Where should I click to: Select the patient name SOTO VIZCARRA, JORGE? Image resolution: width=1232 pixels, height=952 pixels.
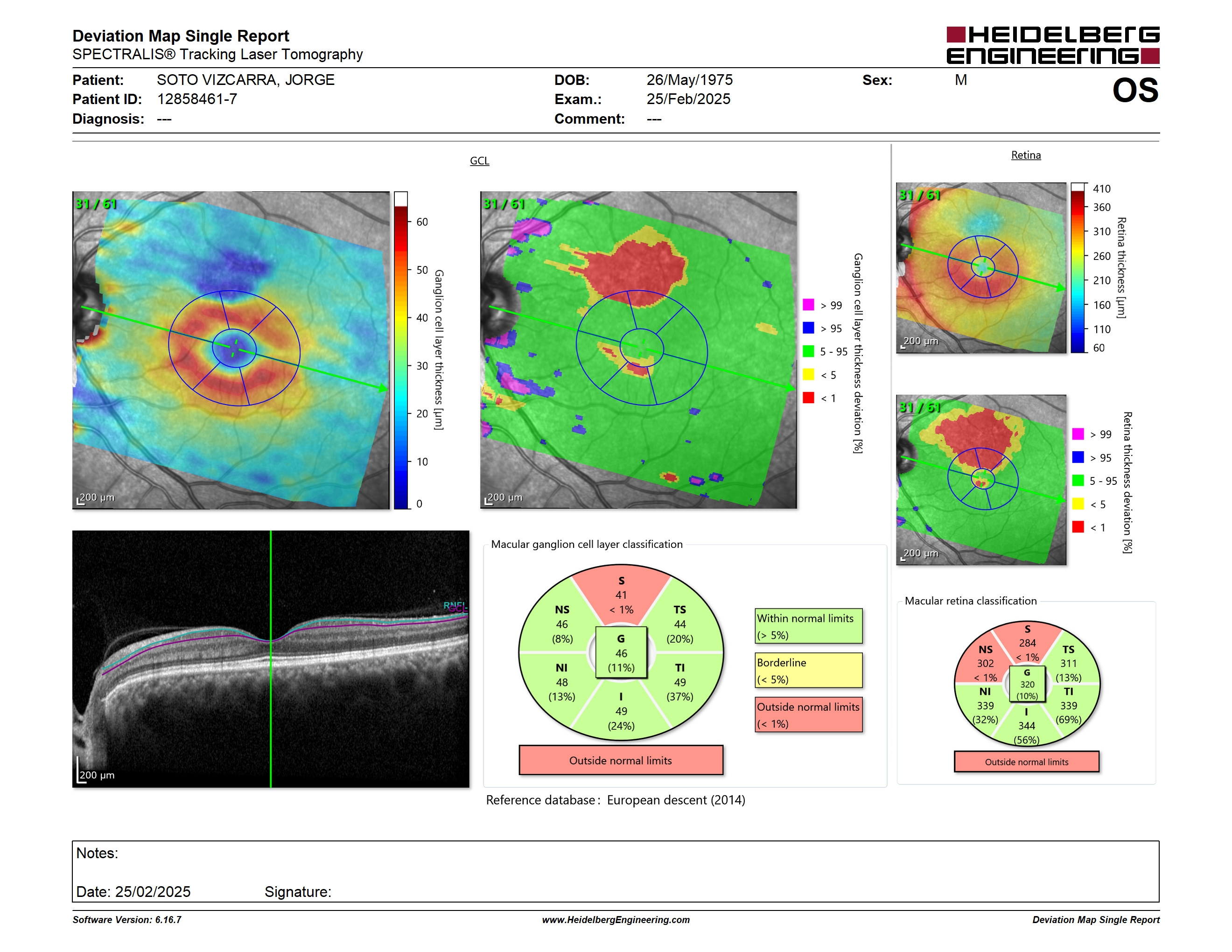[x=246, y=79]
